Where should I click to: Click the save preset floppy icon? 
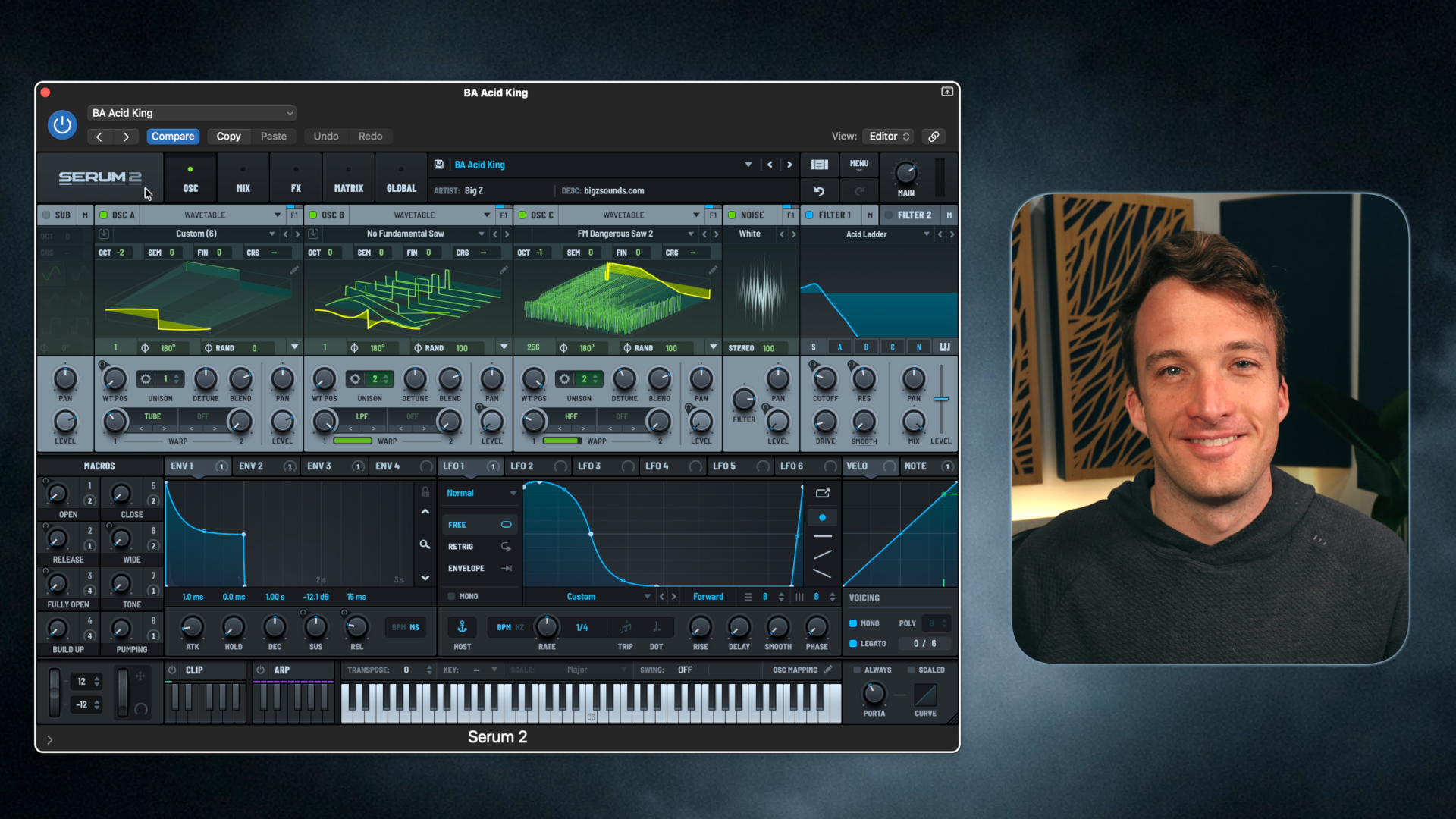click(438, 165)
